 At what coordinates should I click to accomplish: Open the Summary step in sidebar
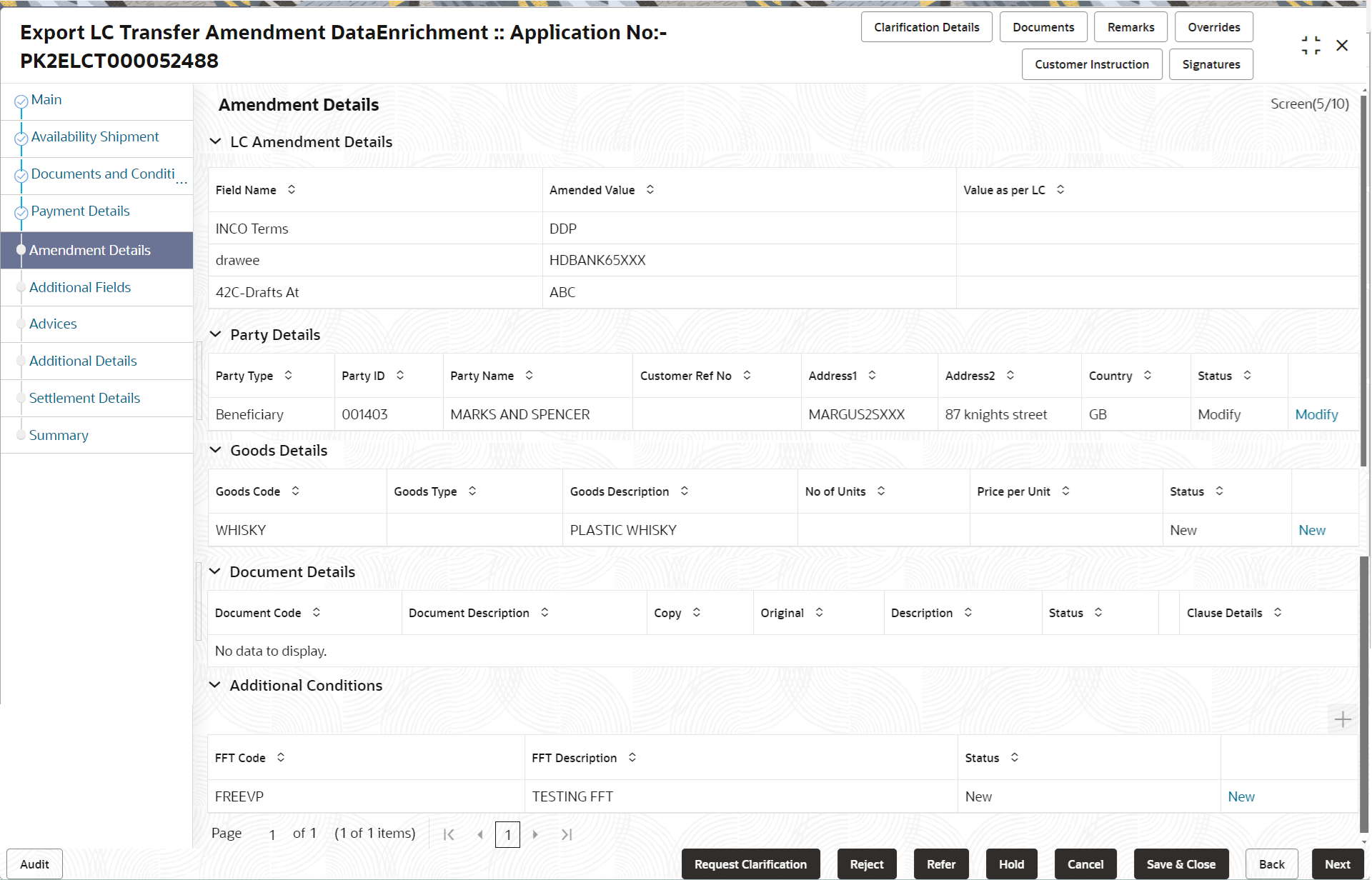coord(59,435)
